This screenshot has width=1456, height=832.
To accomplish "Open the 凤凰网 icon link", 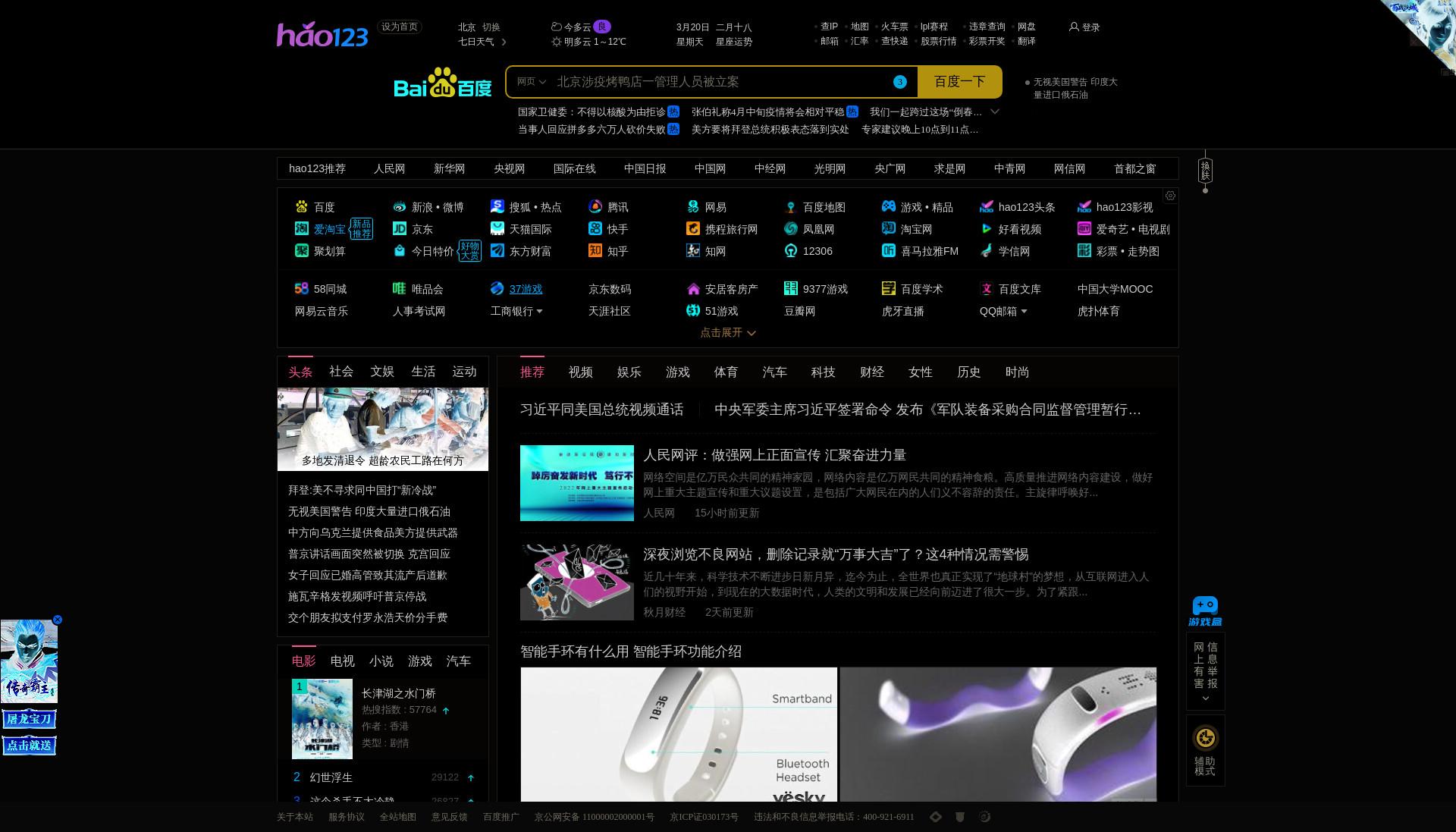I will click(791, 229).
